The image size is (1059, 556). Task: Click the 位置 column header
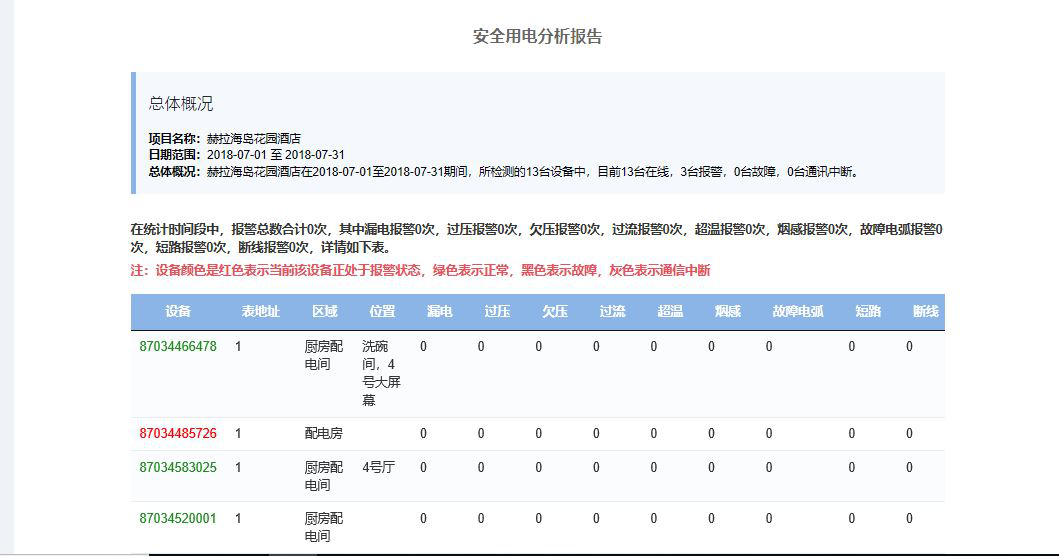click(x=382, y=312)
